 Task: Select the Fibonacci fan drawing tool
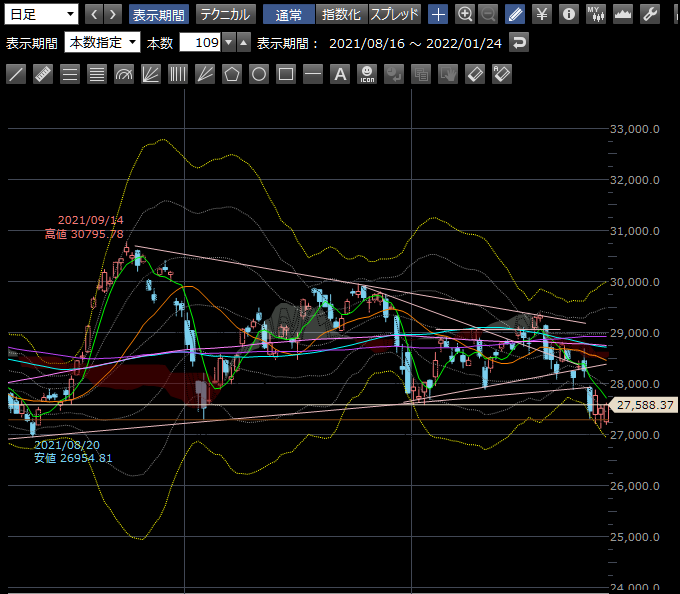point(151,74)
